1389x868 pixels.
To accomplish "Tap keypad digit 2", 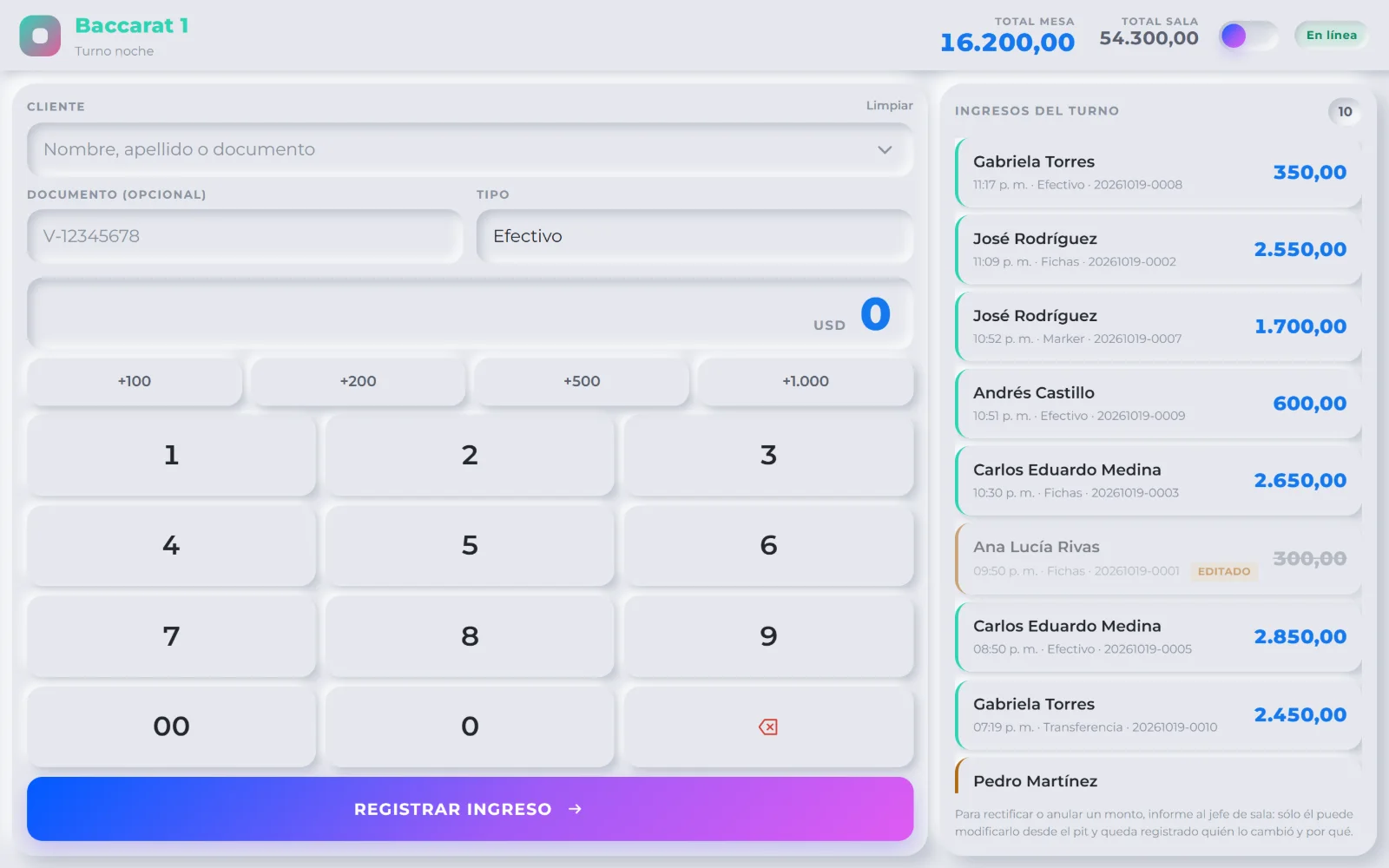I will (x=470, y=455).
